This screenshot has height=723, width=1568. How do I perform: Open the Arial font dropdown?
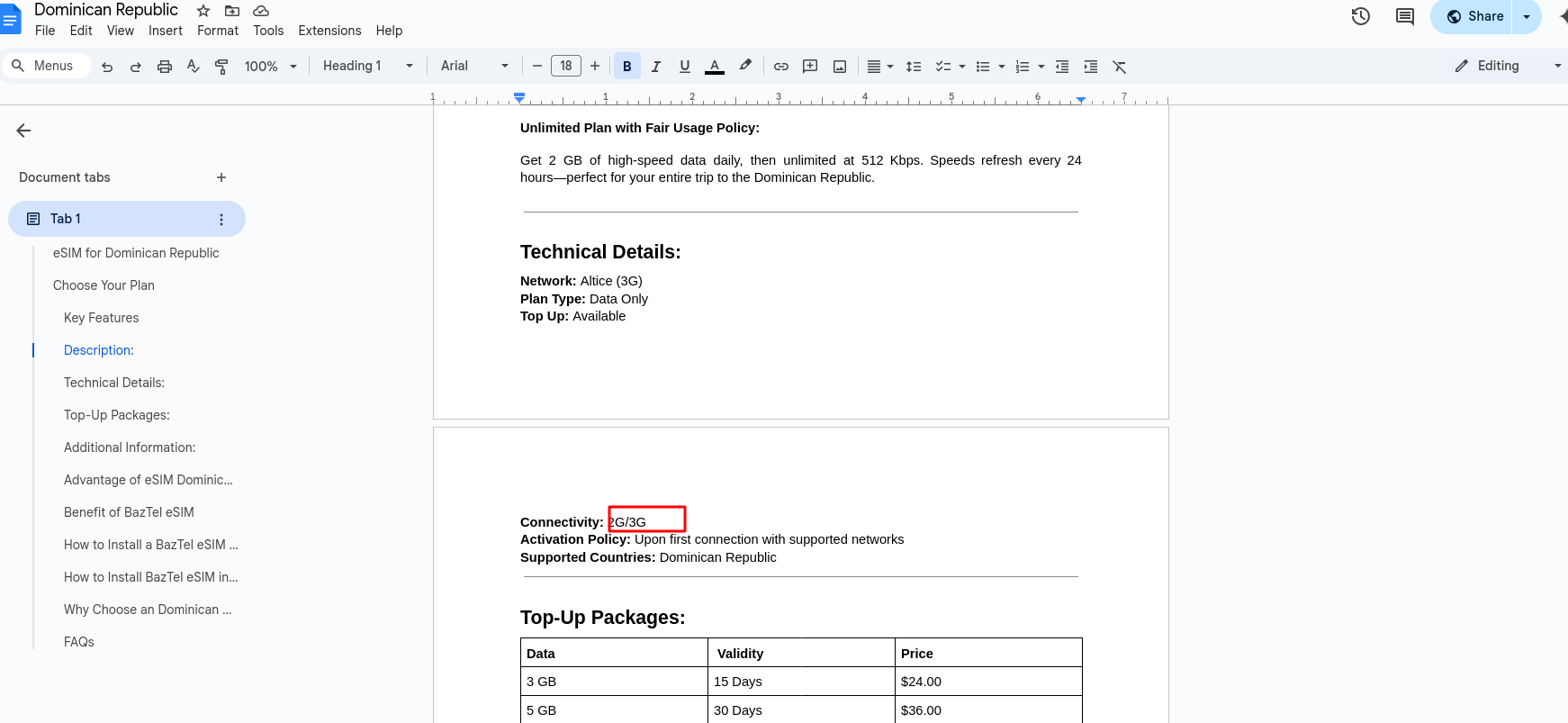tap(474, 66)
